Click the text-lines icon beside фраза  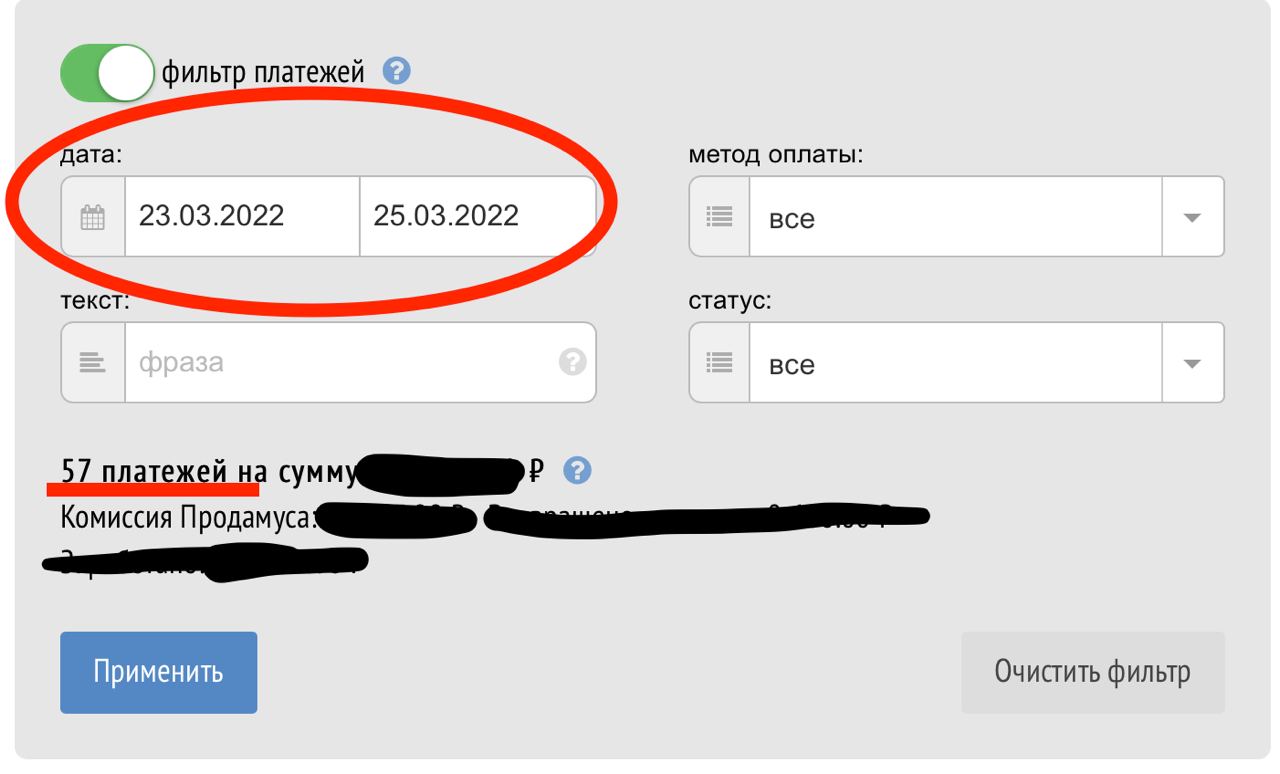tap(93, 362)
